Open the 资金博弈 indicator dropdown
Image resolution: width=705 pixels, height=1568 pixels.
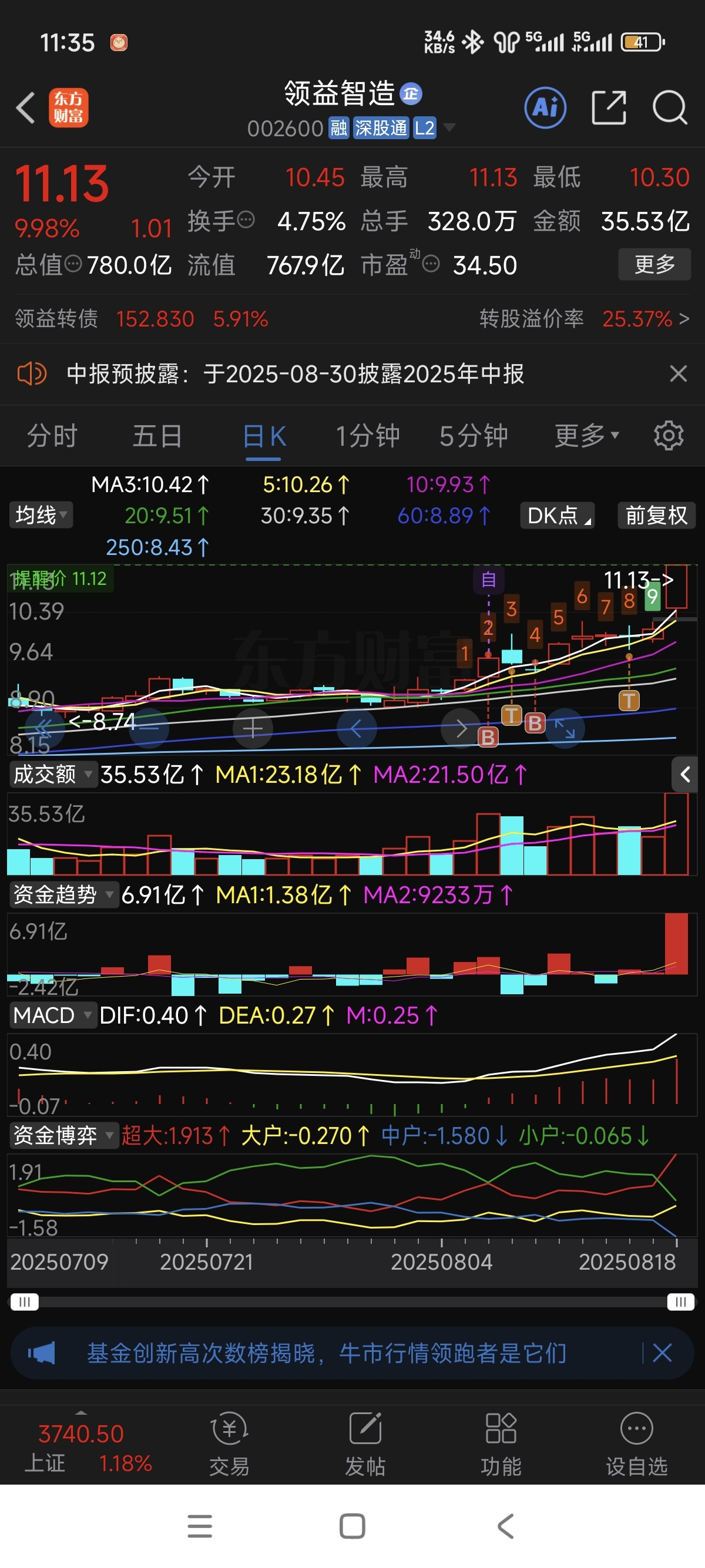tap(63, 1135)
